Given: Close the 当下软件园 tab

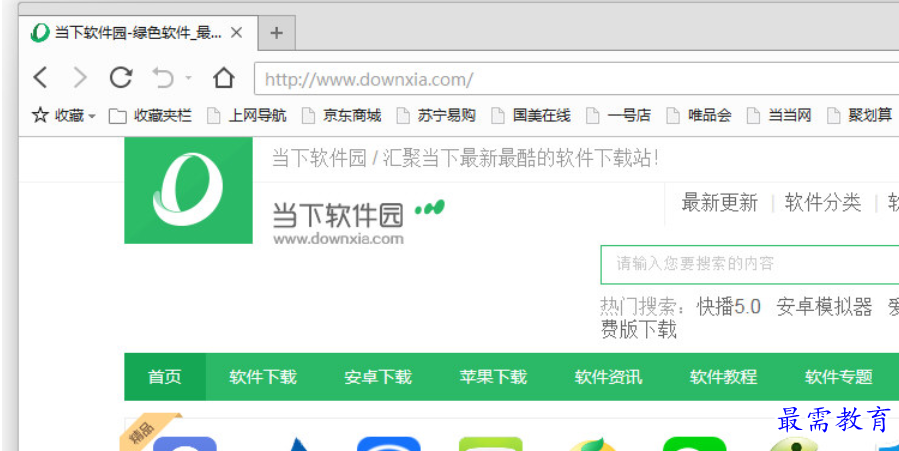Looking at the screenshot, I should pos(236,33).
